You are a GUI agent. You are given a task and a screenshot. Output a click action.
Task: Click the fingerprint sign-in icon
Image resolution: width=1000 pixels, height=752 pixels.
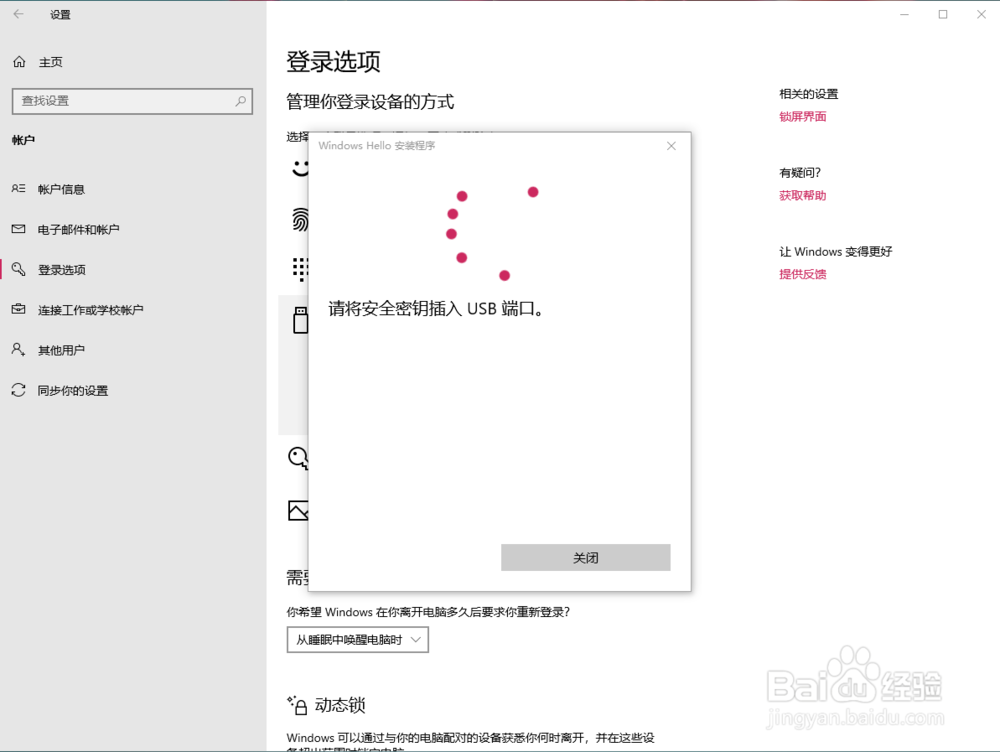pyautogui.click(x=300, y=220)
